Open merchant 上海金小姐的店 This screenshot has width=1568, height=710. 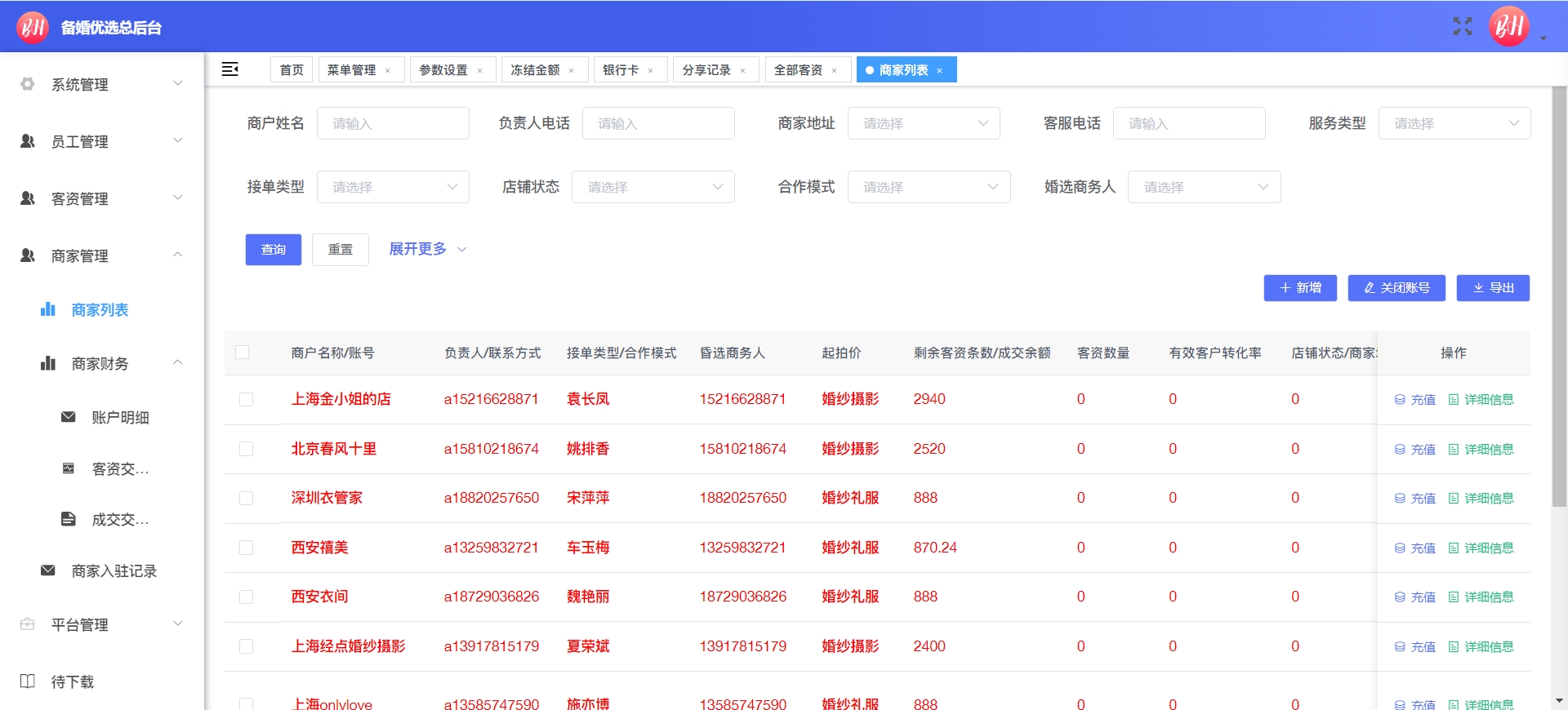[x=341, y=399]
